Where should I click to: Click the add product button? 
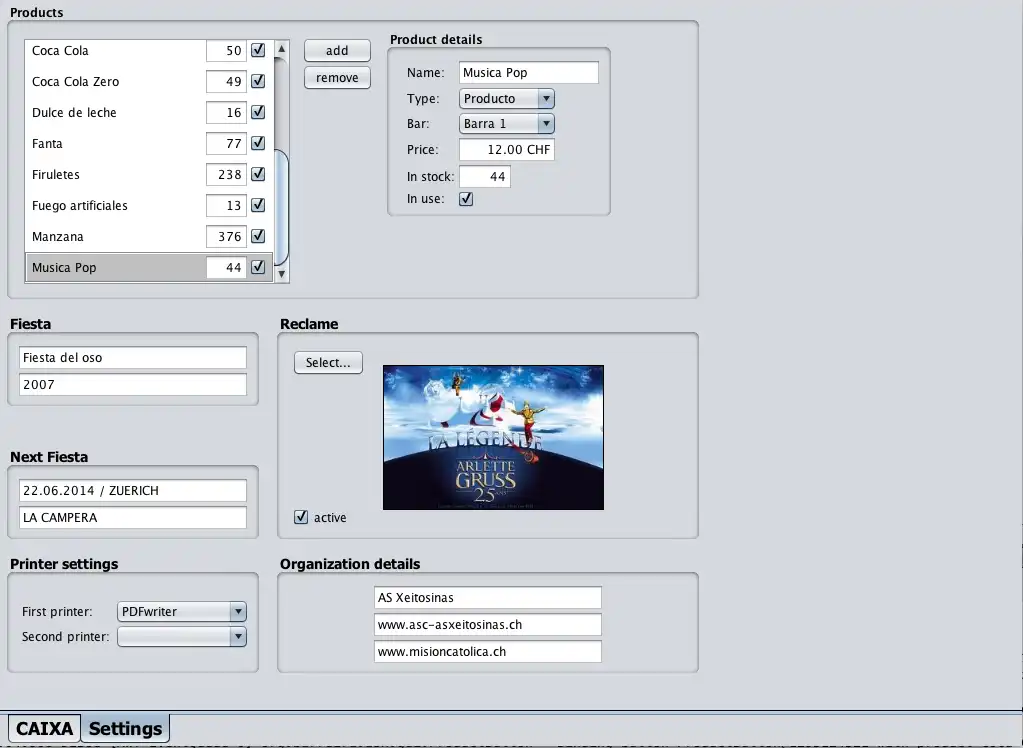tap(337, 50)
